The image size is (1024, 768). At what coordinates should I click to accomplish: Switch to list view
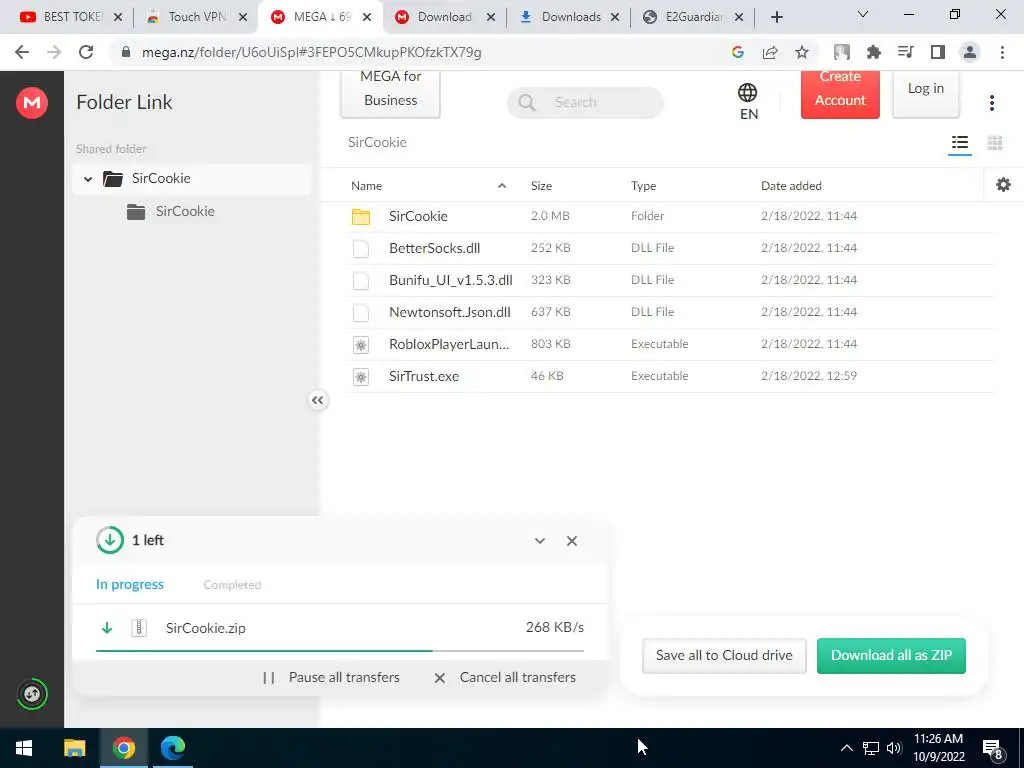pyautogui.click(x=959, y=143)
